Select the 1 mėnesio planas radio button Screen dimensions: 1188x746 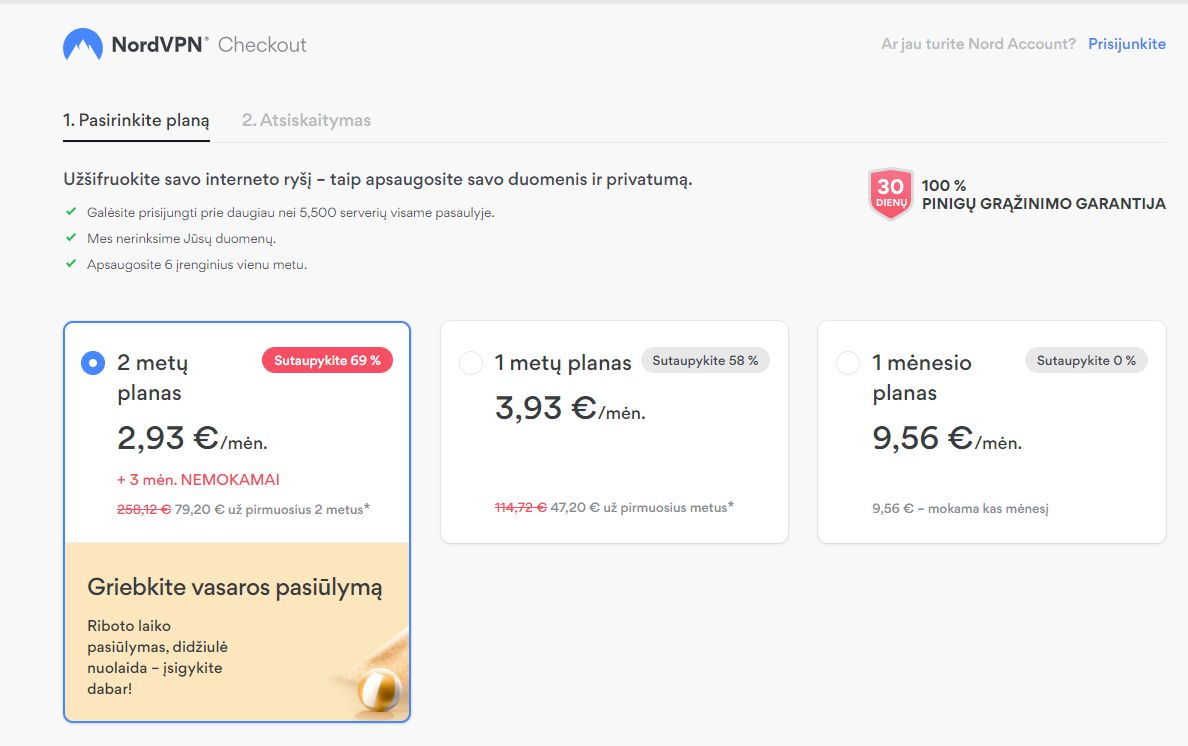pos(848,363)
